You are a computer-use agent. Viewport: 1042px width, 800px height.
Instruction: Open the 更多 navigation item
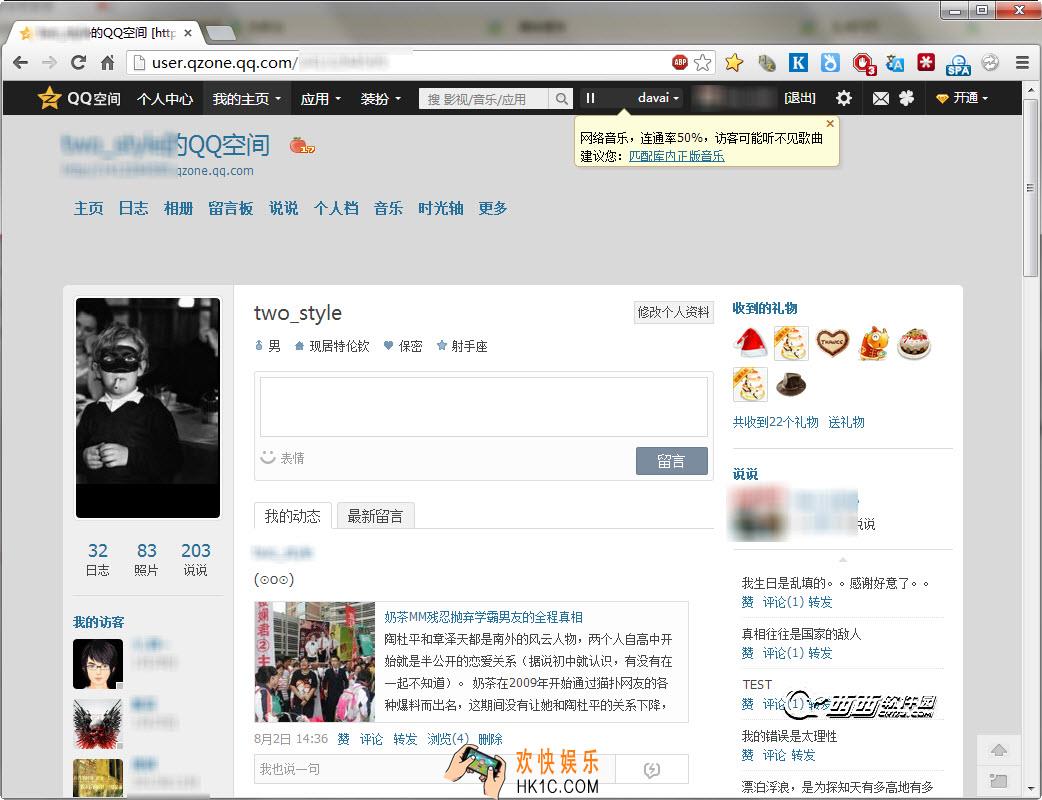click(492, 209)
